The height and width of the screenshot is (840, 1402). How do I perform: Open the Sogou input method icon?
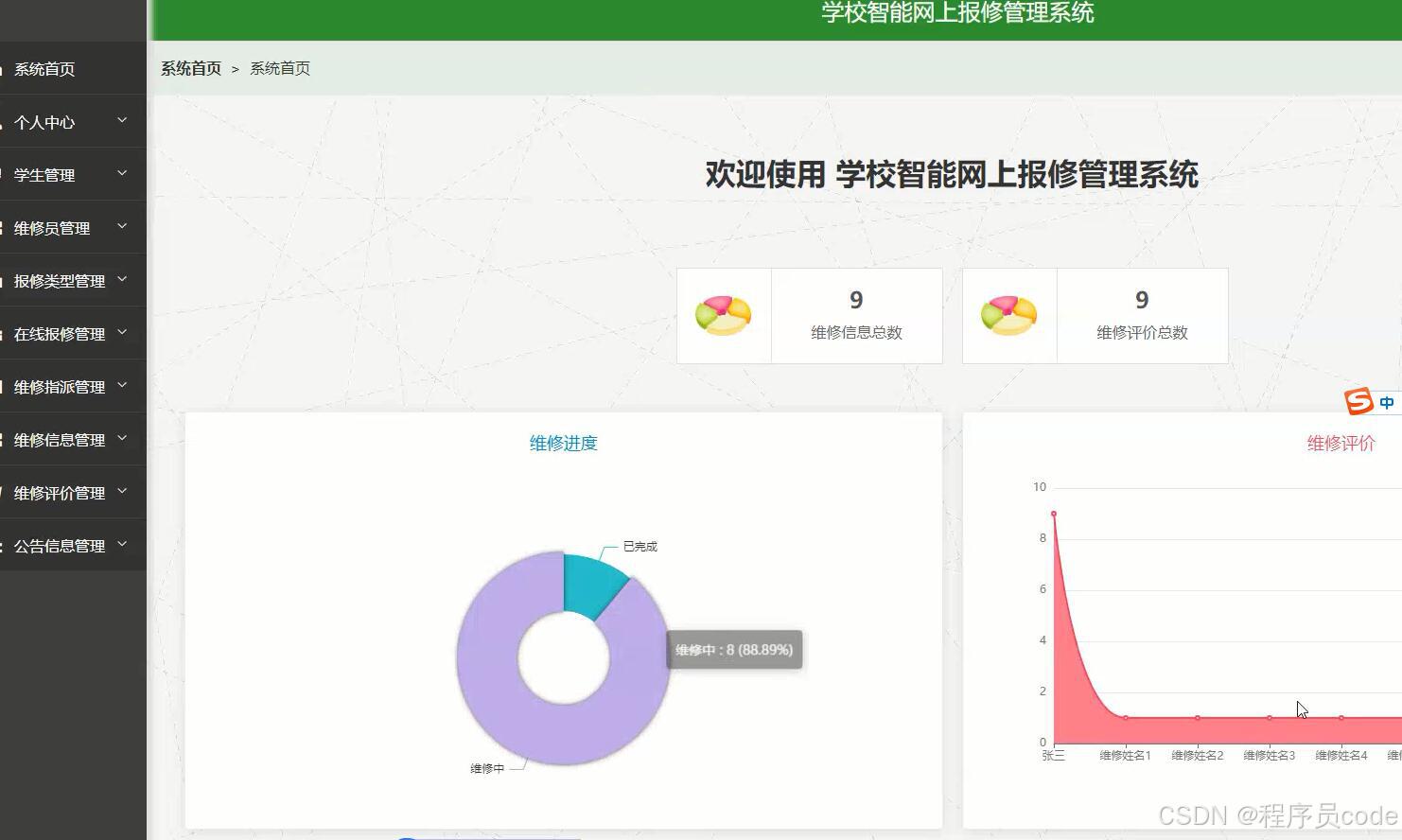[x=1359, y=401]
